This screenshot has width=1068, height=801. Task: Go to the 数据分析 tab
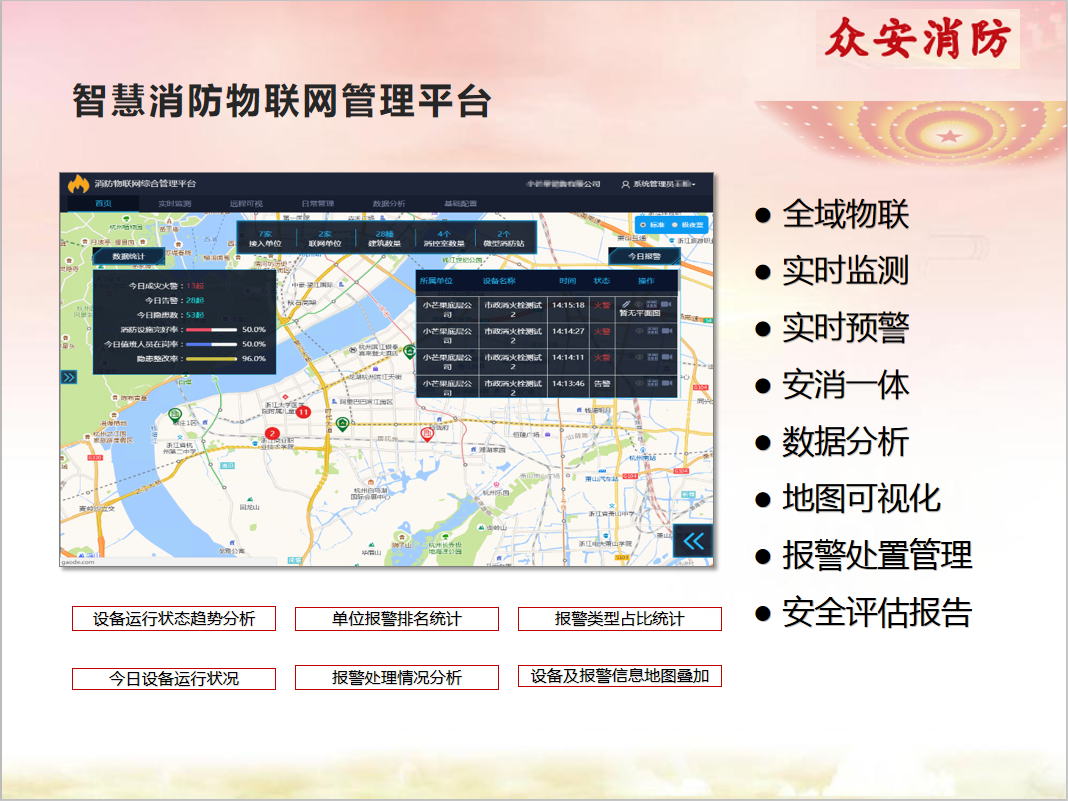click(x=390, y=204)
